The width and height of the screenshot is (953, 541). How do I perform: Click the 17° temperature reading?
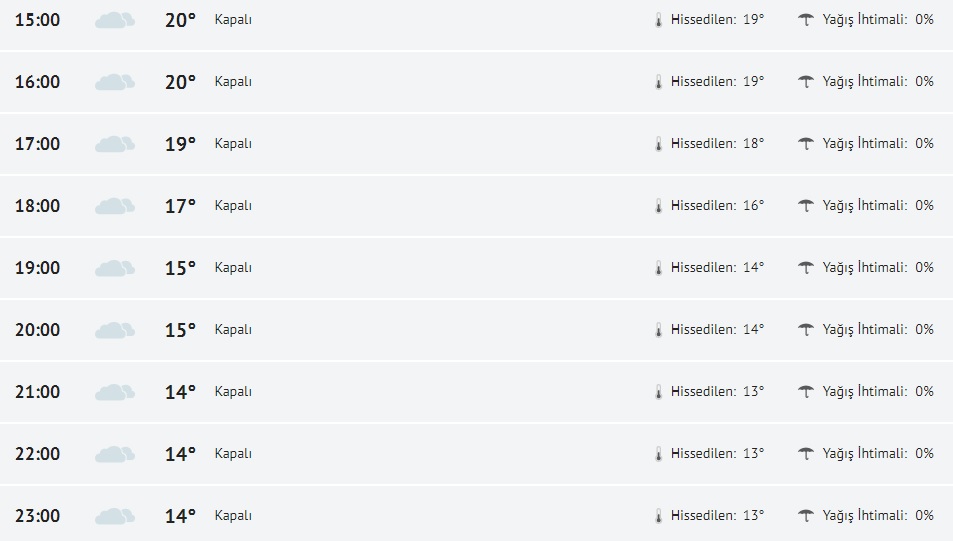tap(180, 206)
